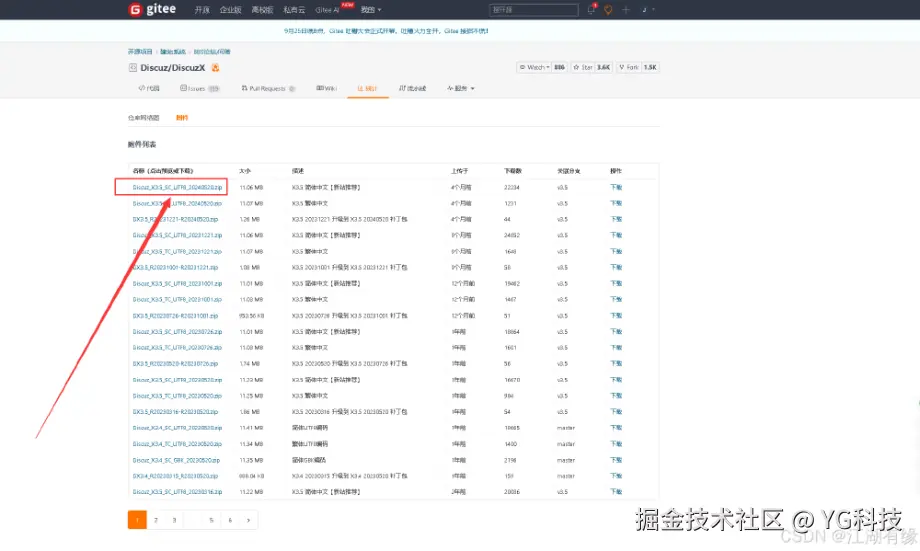This screenshot has height=551, width=920.
Task: Open Discuz_X3.5_TC_UTF8_20230726.zip file link
Action: 177,348
